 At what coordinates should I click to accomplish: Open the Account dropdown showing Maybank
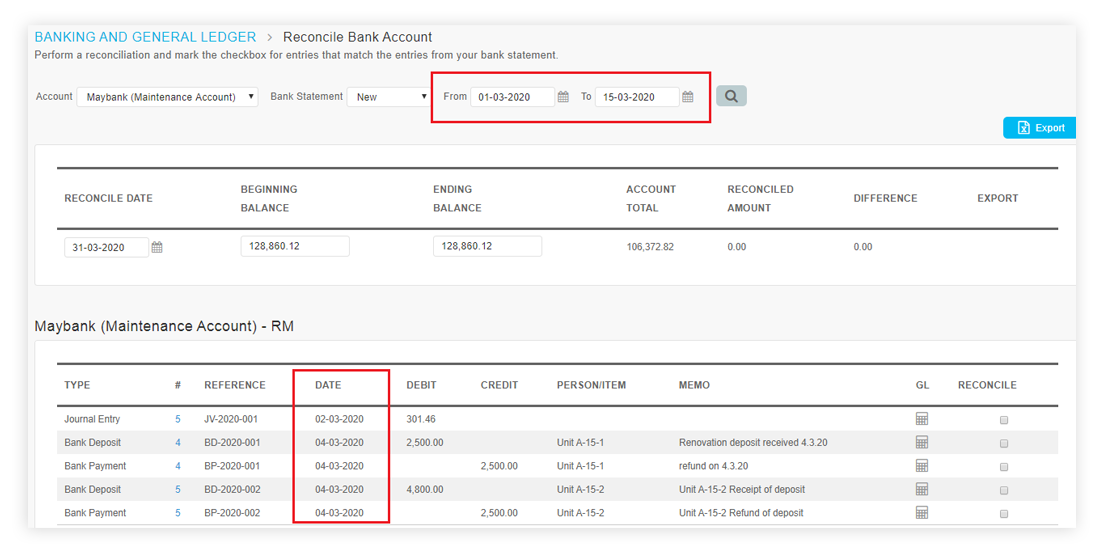(167, 97)
